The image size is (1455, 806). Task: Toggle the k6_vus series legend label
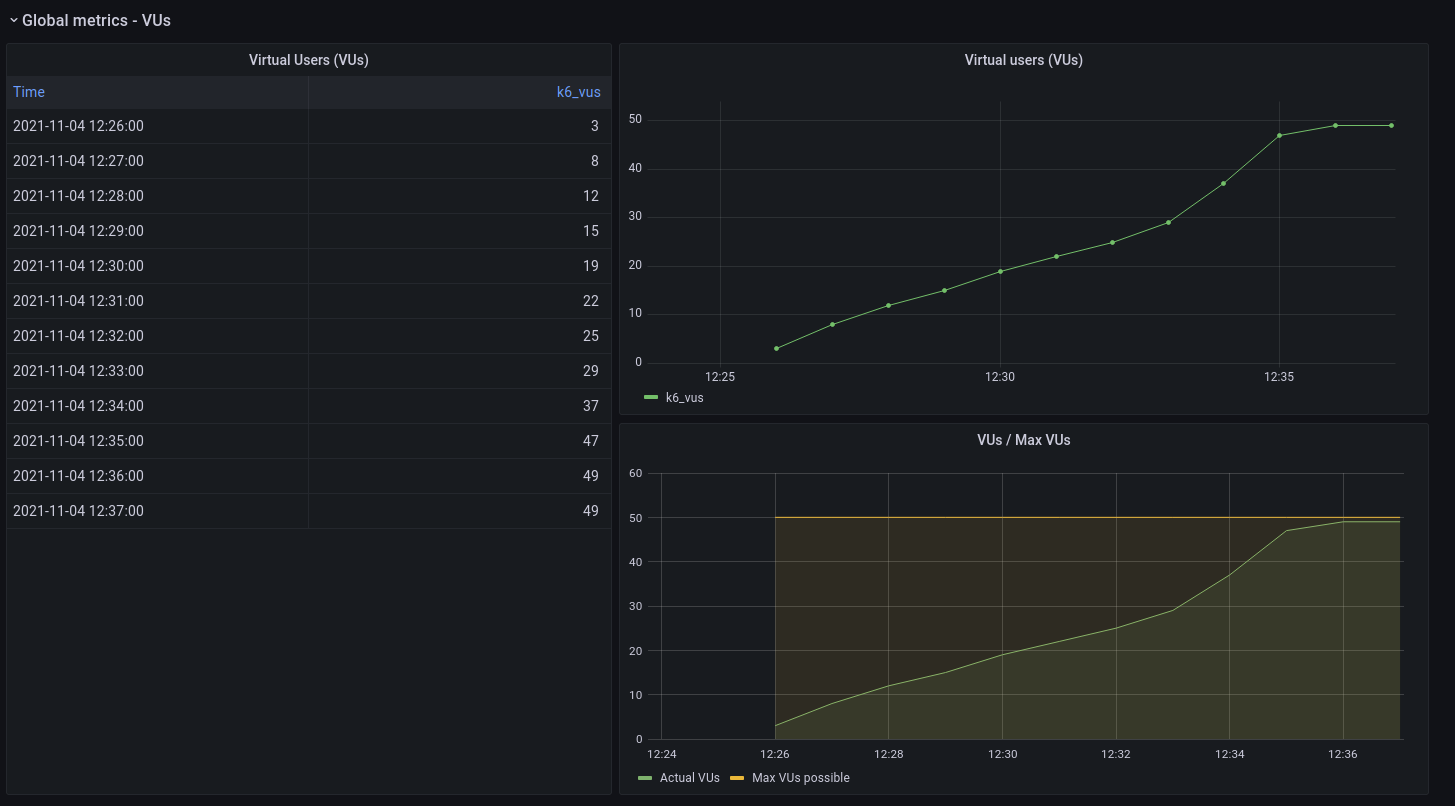(684, 398)
